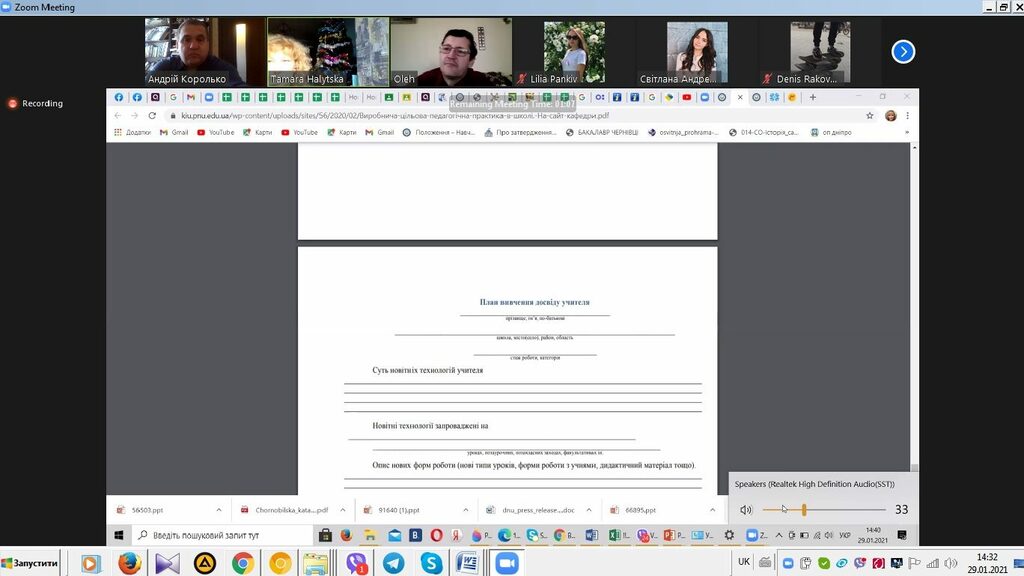Adjust the speakers volume slider
1024x576 pixels.
point(804,510)
